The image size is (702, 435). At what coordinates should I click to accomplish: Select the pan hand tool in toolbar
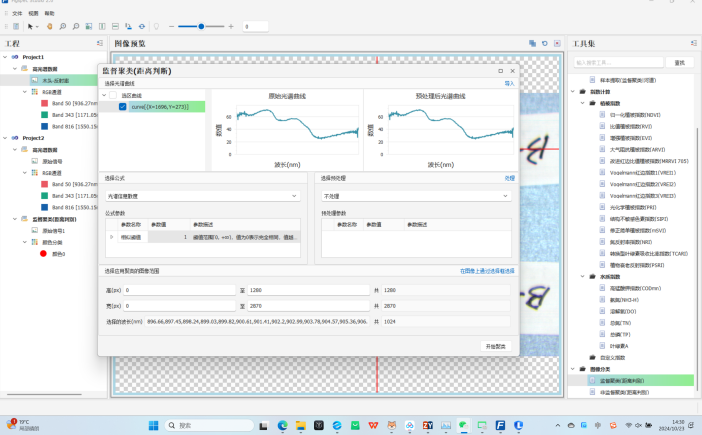(x=48, y=26)
